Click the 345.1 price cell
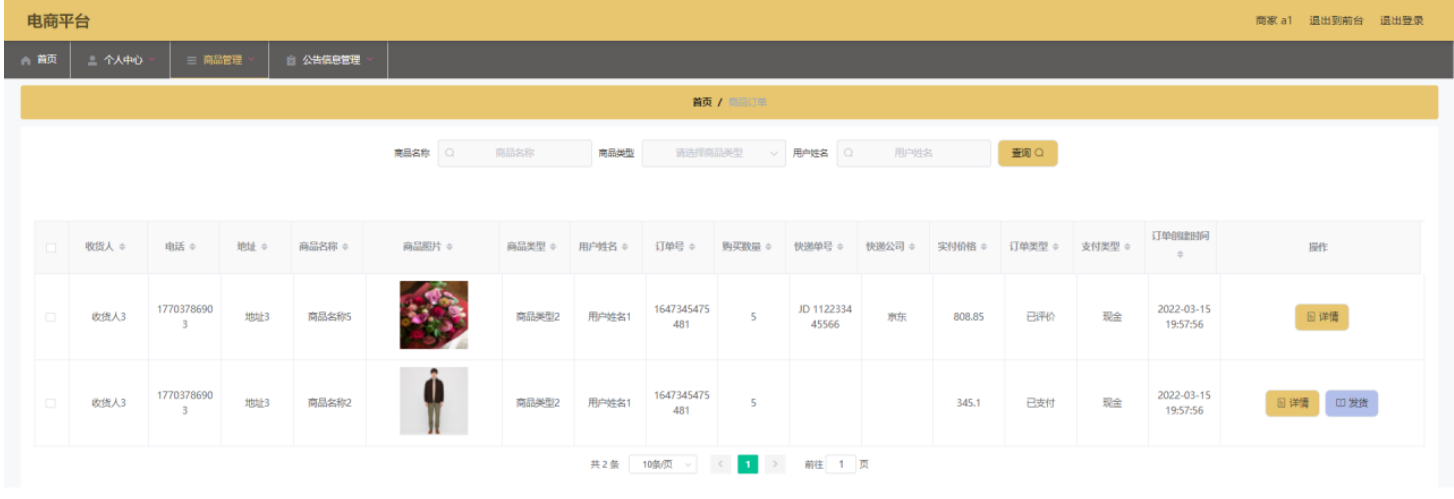 pos(968,403)
